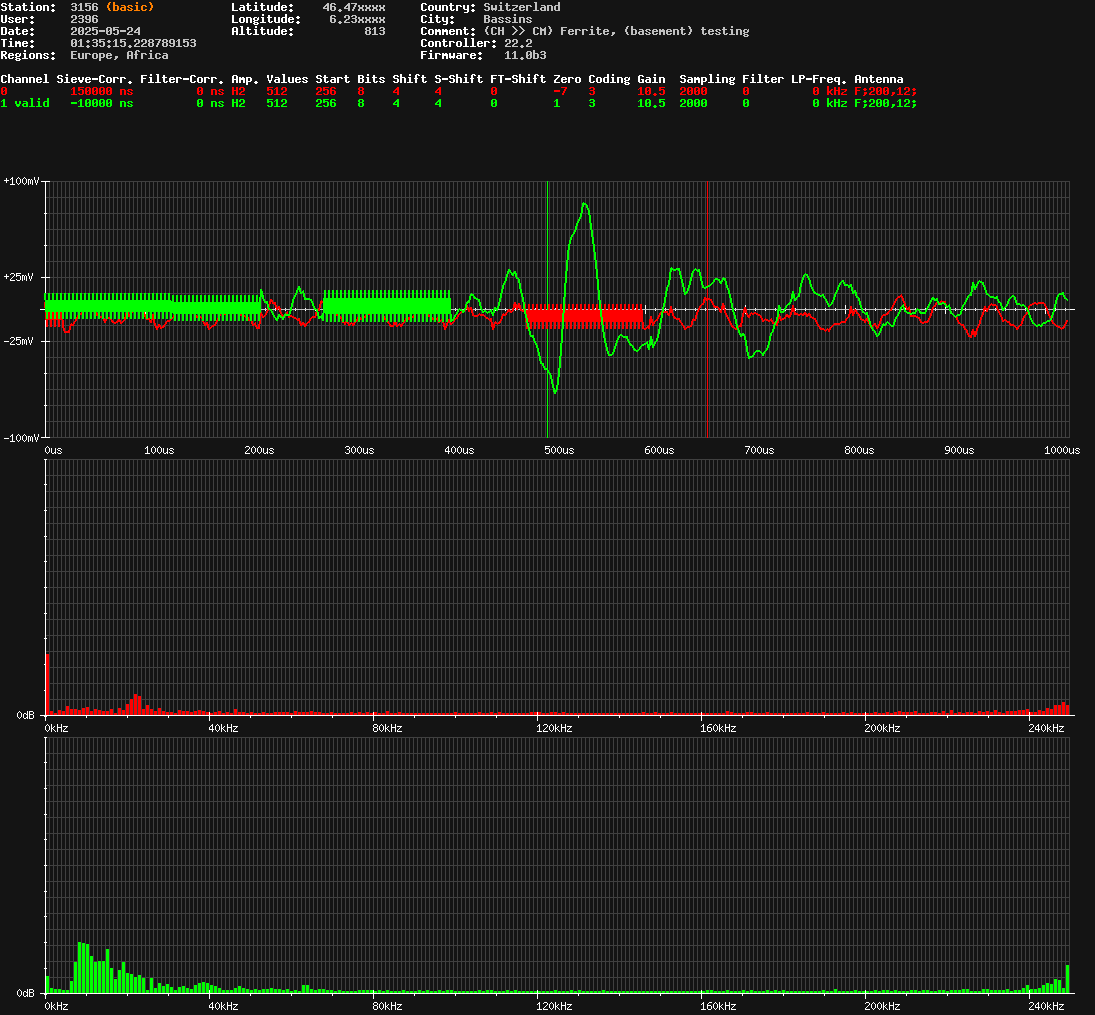Select the city name Bassins
Screen dimensions: 1095x1015
point(508,19)
